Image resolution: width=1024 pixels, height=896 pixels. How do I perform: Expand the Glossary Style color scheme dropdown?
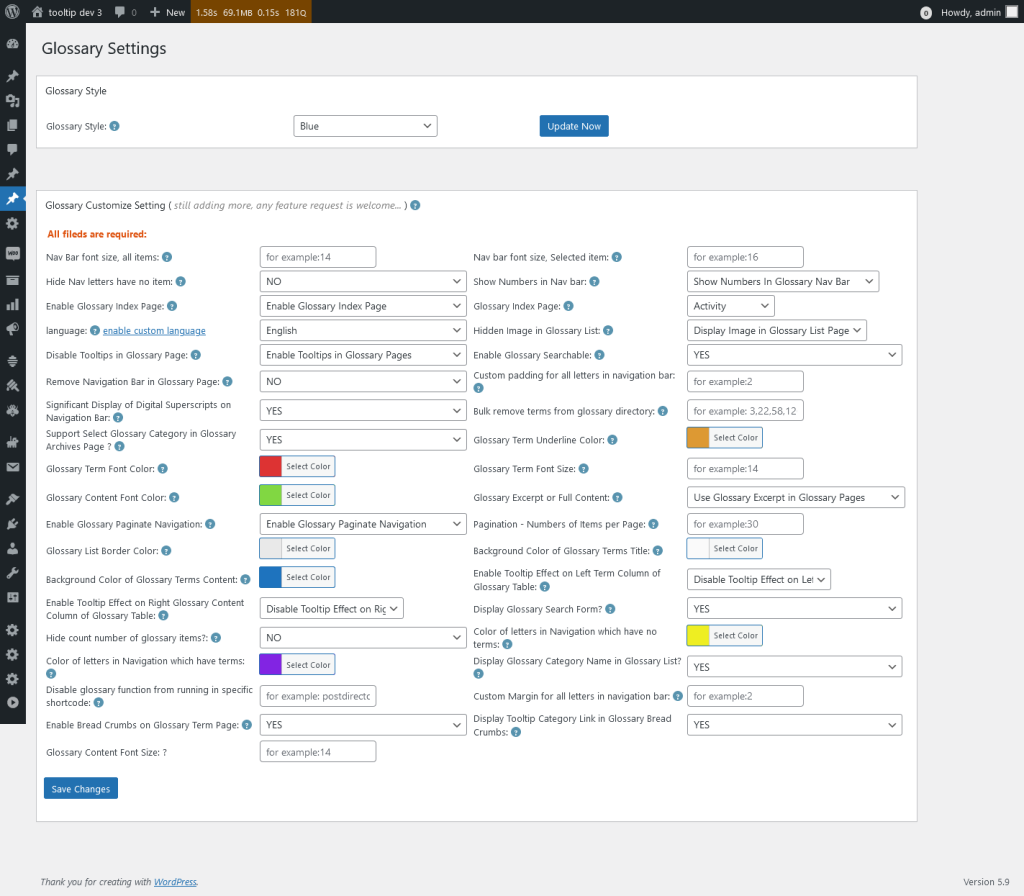point(365,125)
